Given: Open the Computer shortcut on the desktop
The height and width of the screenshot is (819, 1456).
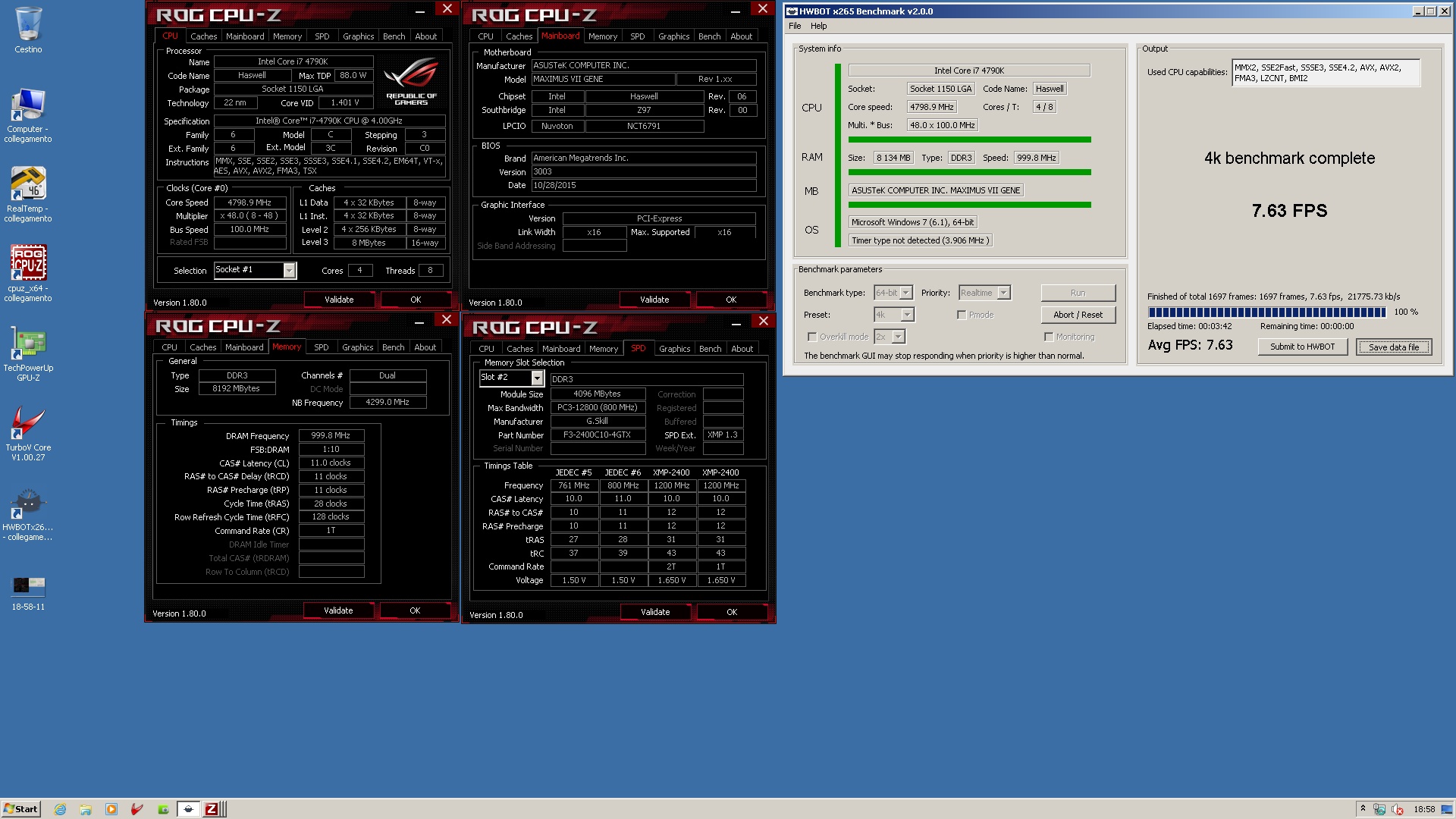Looking at the screenshot, I should pos(28,115).
